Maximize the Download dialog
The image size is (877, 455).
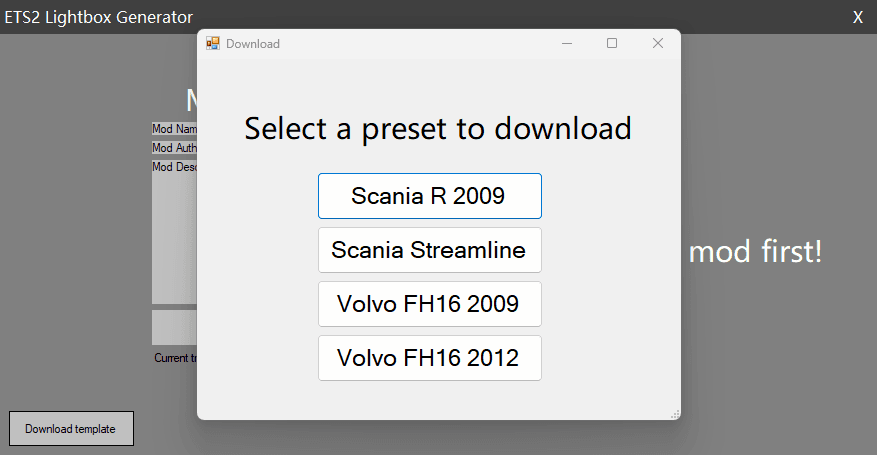click(x=612, y=44)
